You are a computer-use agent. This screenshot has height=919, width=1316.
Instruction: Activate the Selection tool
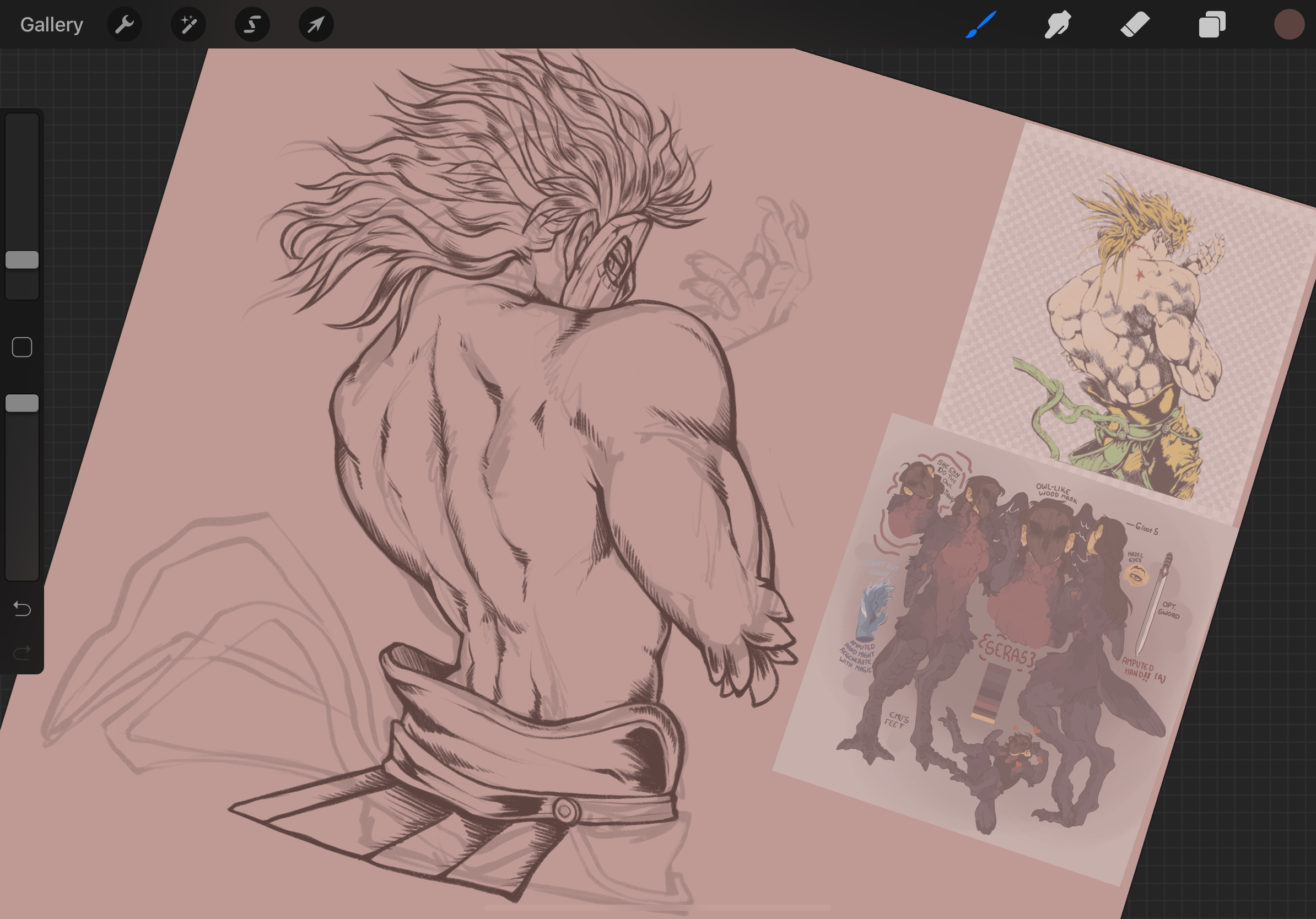click(x=252, y=25)
